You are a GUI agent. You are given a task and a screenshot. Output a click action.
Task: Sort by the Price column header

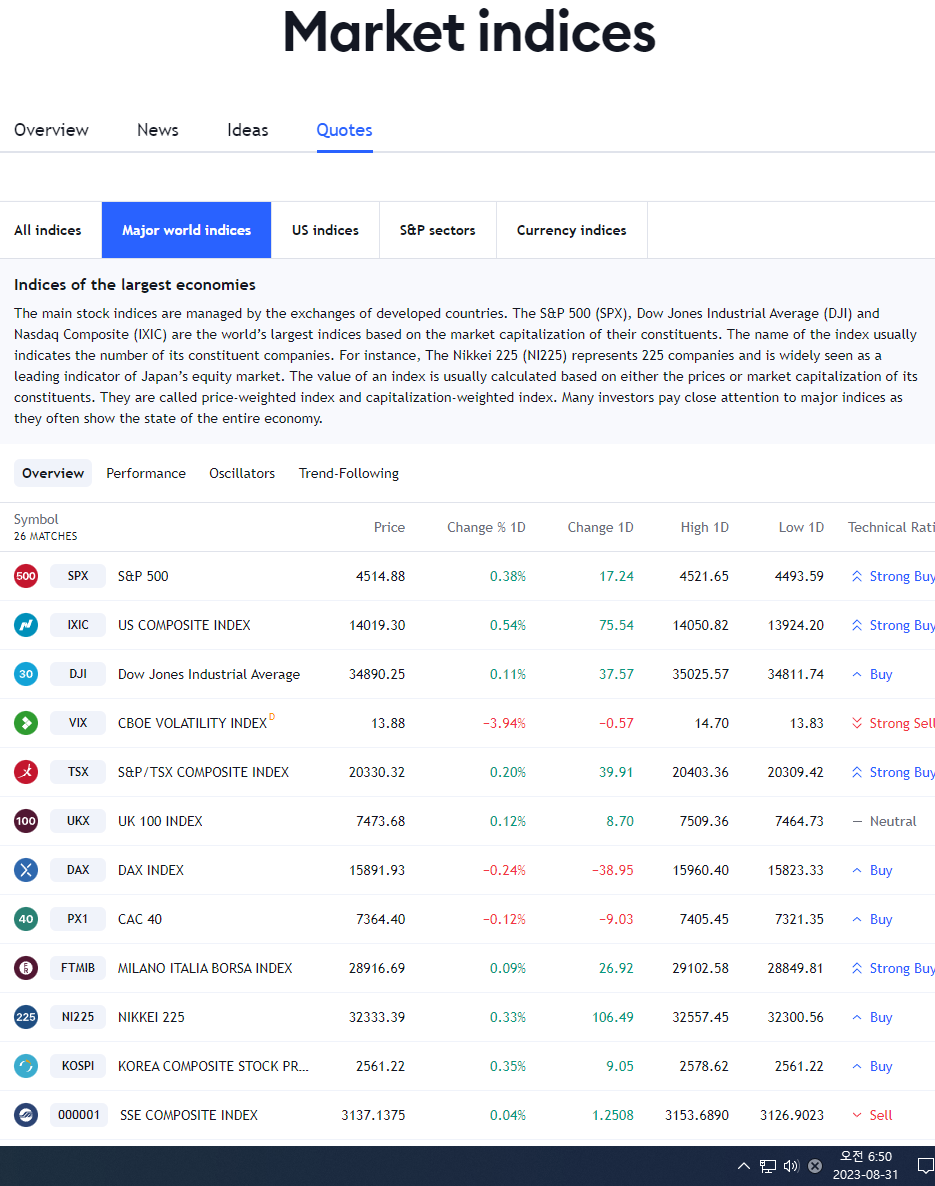click(x=389, y=527)
